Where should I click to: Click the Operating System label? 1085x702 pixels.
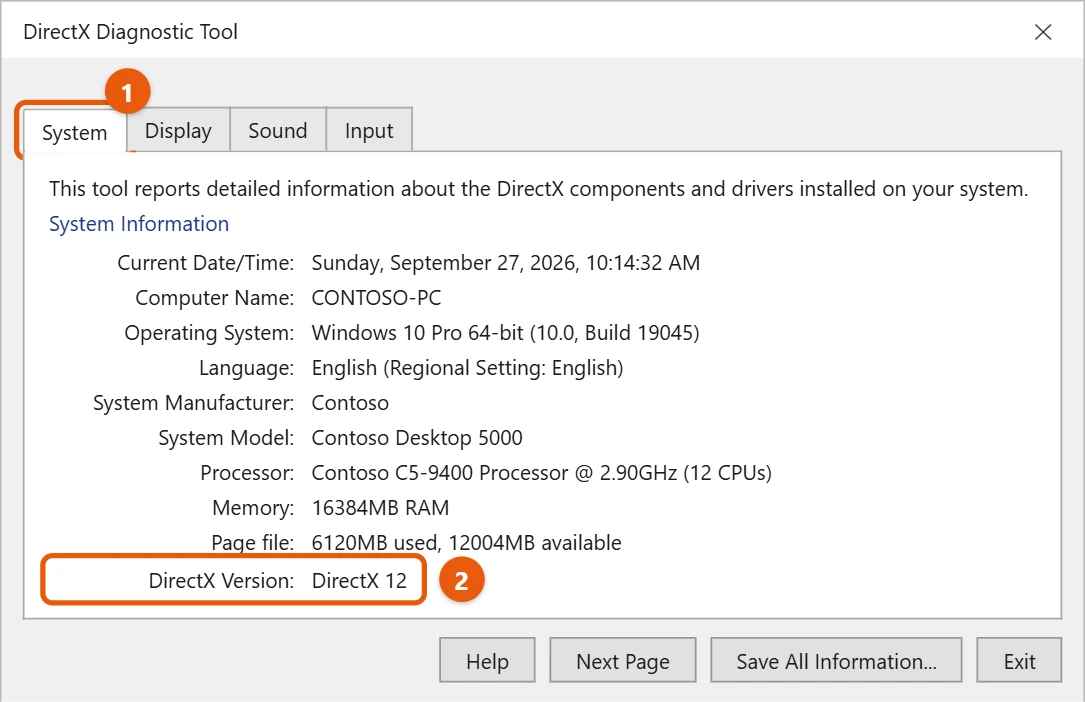pyautogui.click(x=209, y=333)
